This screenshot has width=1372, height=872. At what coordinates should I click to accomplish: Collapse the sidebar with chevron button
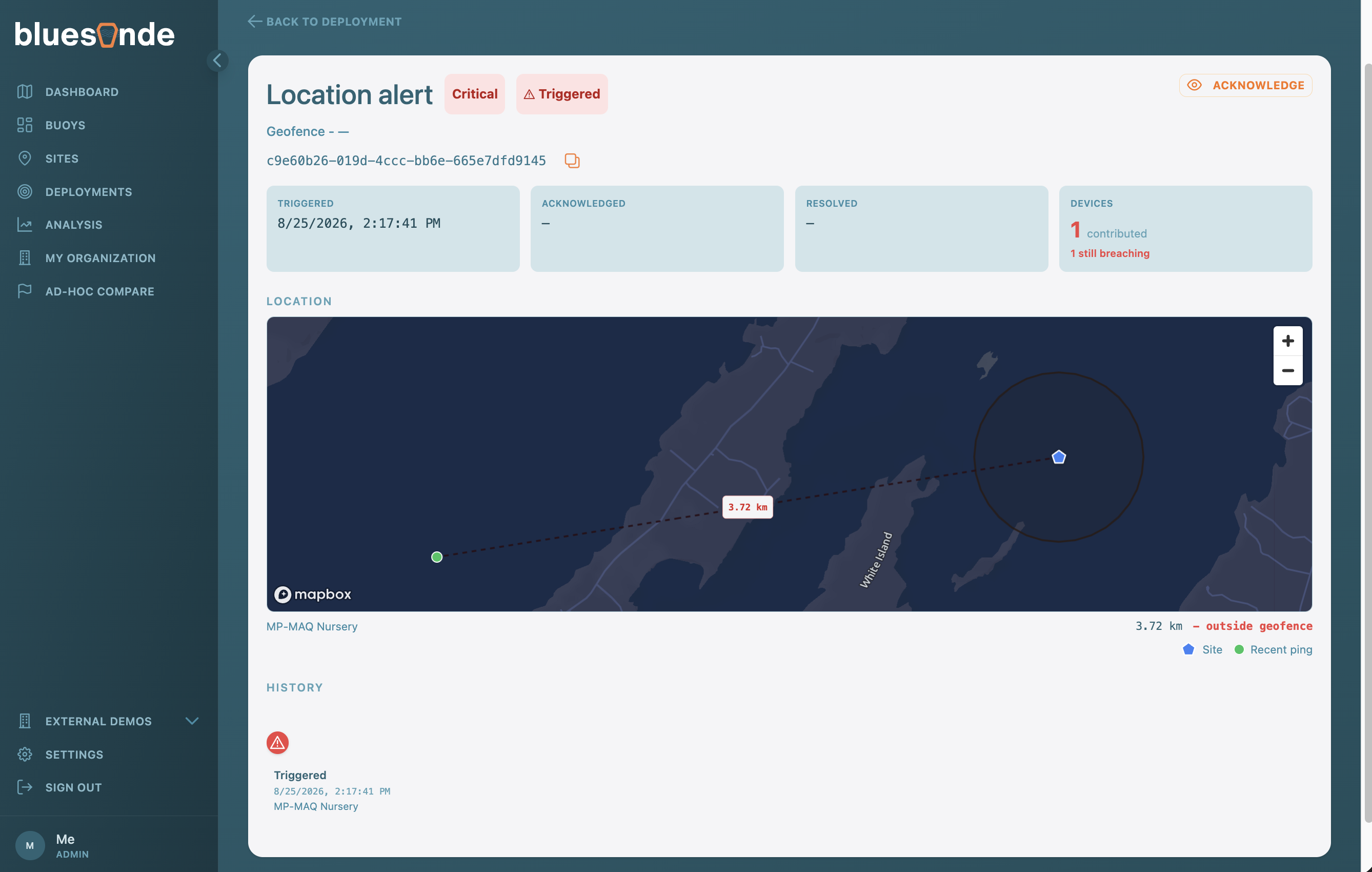pyautogui.click(x=217, y=61)
